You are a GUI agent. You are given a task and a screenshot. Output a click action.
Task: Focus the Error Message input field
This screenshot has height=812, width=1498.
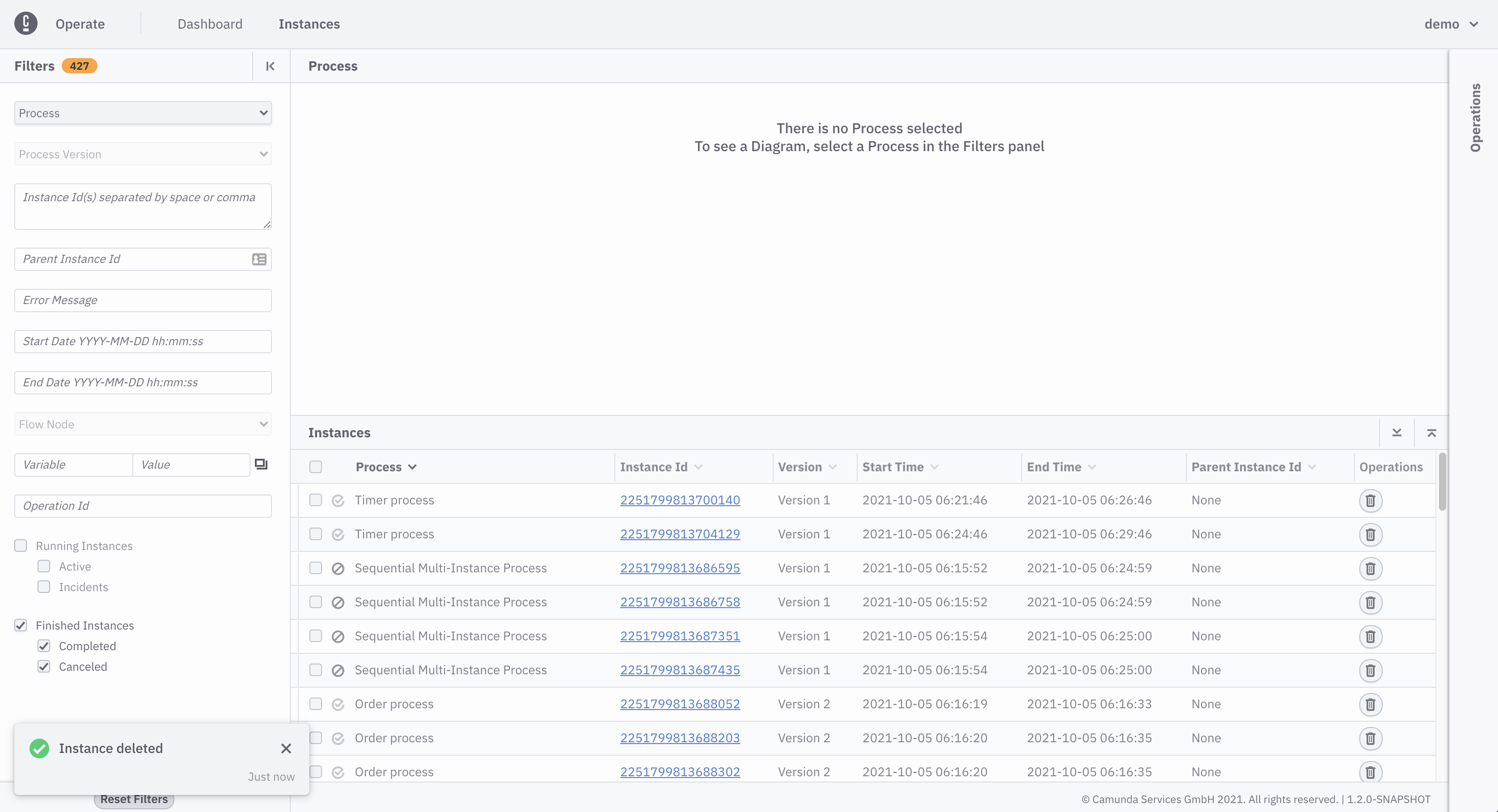143,300
